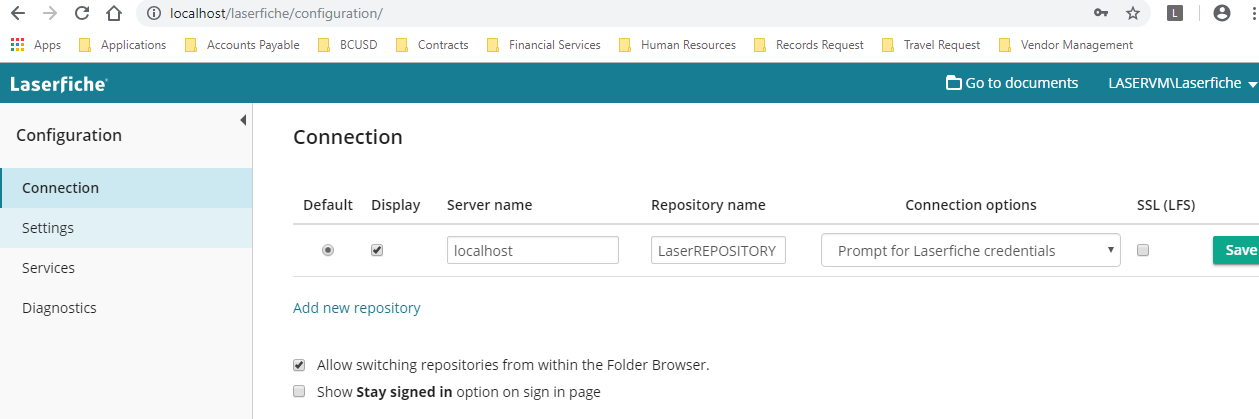1259x419 pixels.
Task: Select the Services sidebar item
Action: click(x=126, y=268)
